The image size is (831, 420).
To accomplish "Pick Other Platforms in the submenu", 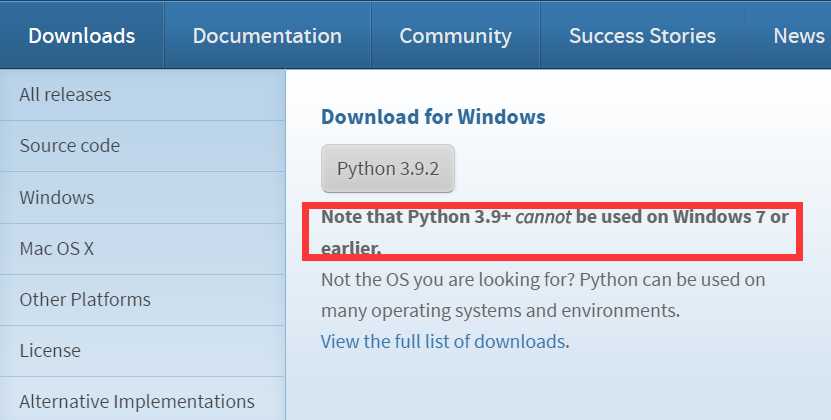I will click(142, 300).
